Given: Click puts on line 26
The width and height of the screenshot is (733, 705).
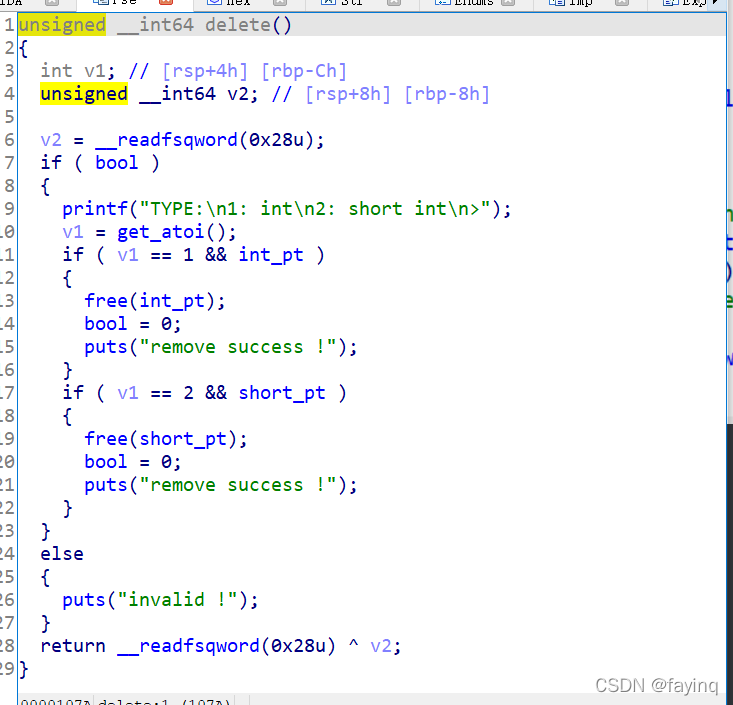Looking at the screenshot, I should click(84, 600).
